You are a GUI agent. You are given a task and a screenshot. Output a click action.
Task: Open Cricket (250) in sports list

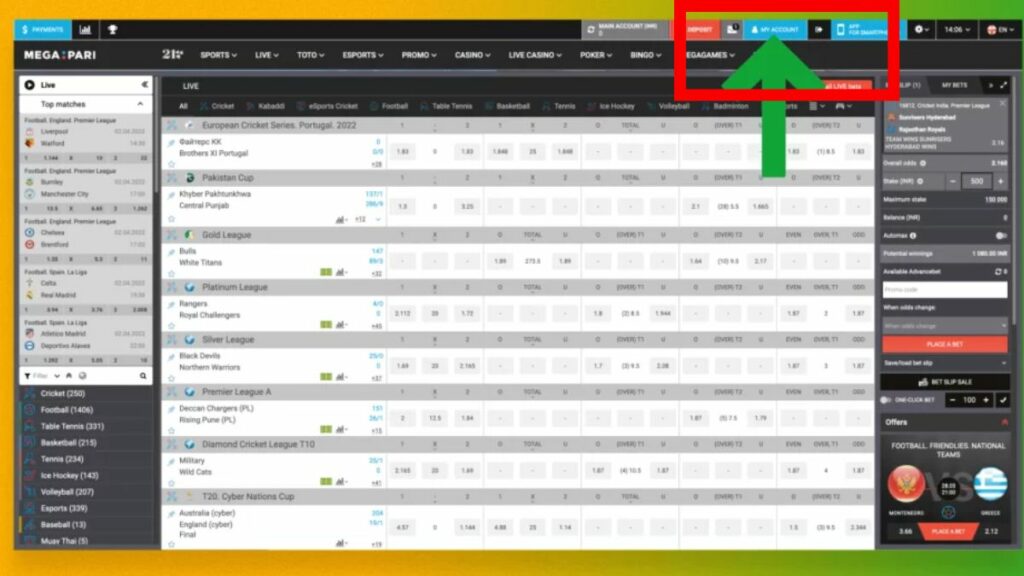point(63,393)
